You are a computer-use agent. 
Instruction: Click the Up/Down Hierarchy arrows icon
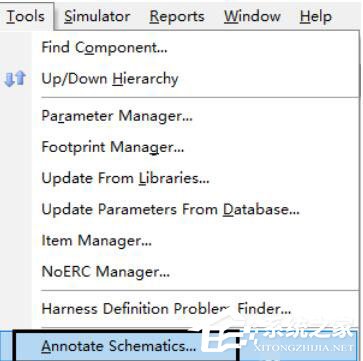15,79
